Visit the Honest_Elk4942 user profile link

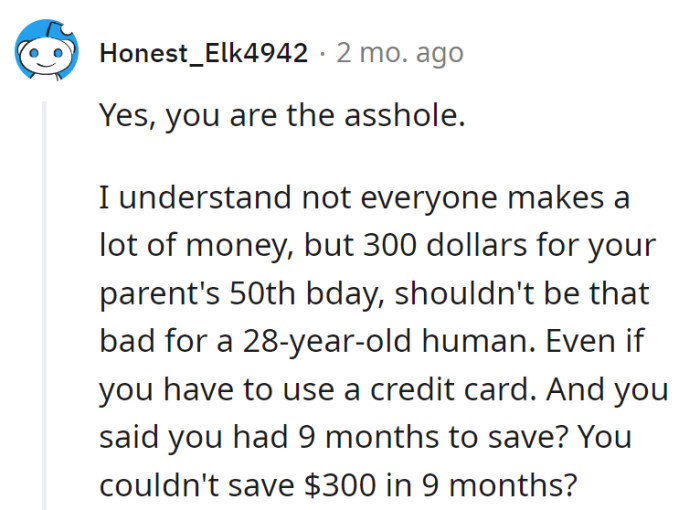pyautogui.click(x=204, y=53)
